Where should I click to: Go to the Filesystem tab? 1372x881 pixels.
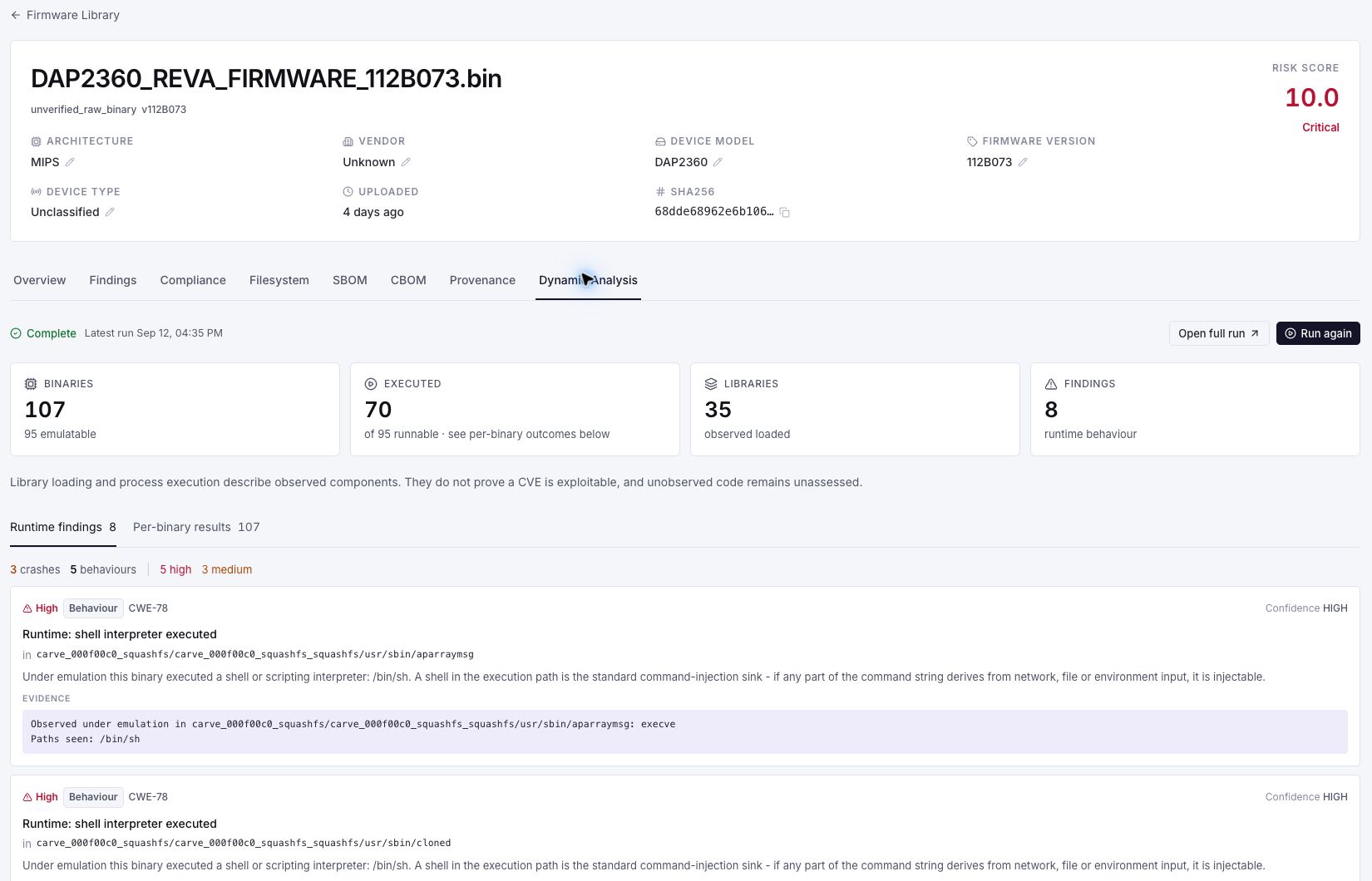tap(279, 280)
